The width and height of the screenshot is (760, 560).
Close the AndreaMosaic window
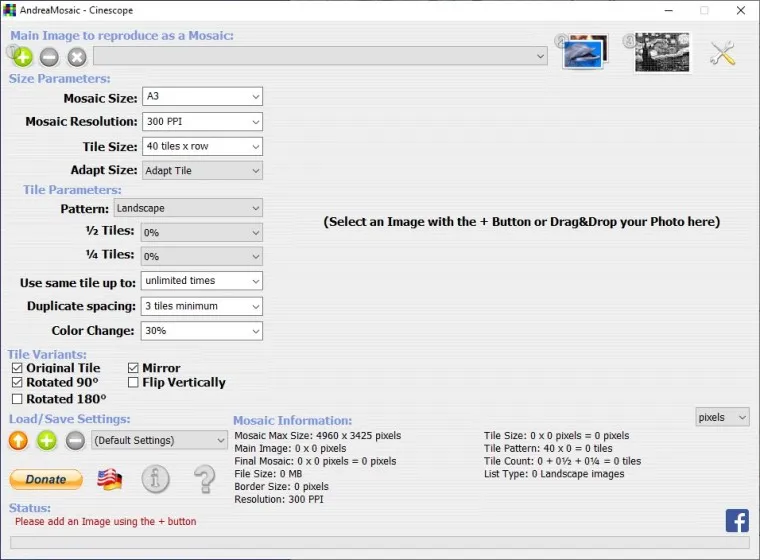click(741, 10)
